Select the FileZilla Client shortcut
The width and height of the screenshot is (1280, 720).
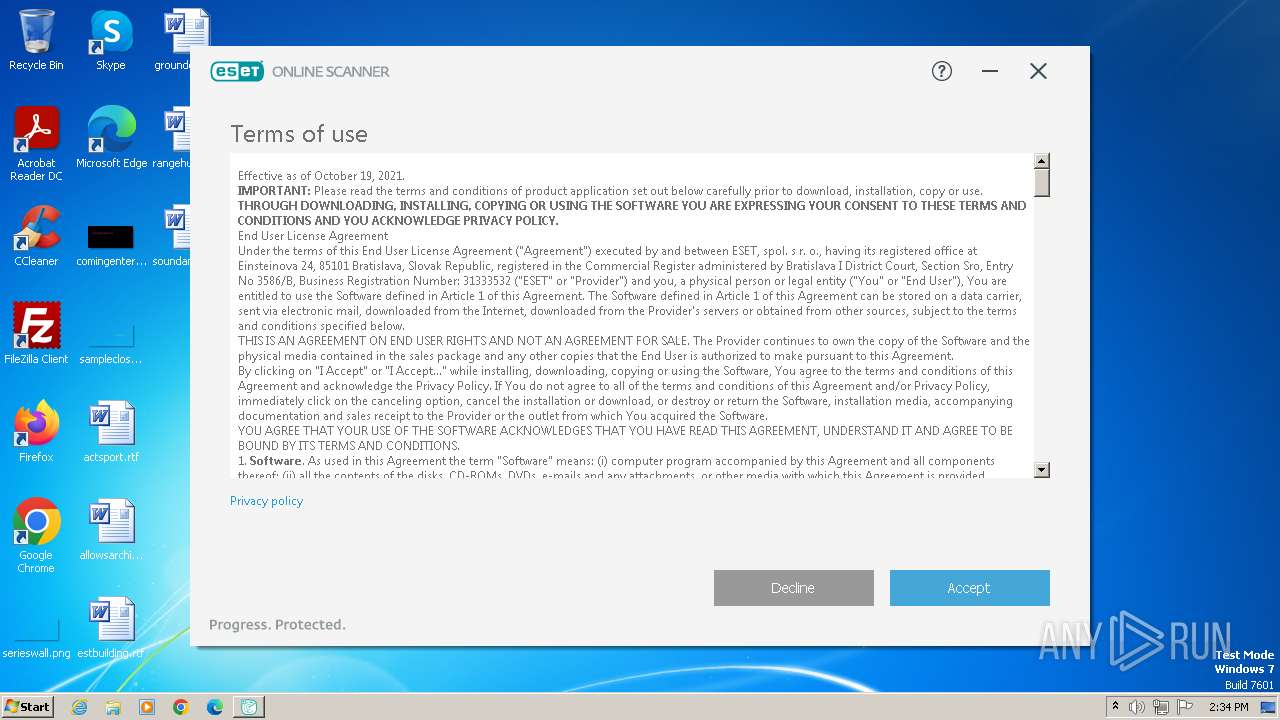point(36,334)
